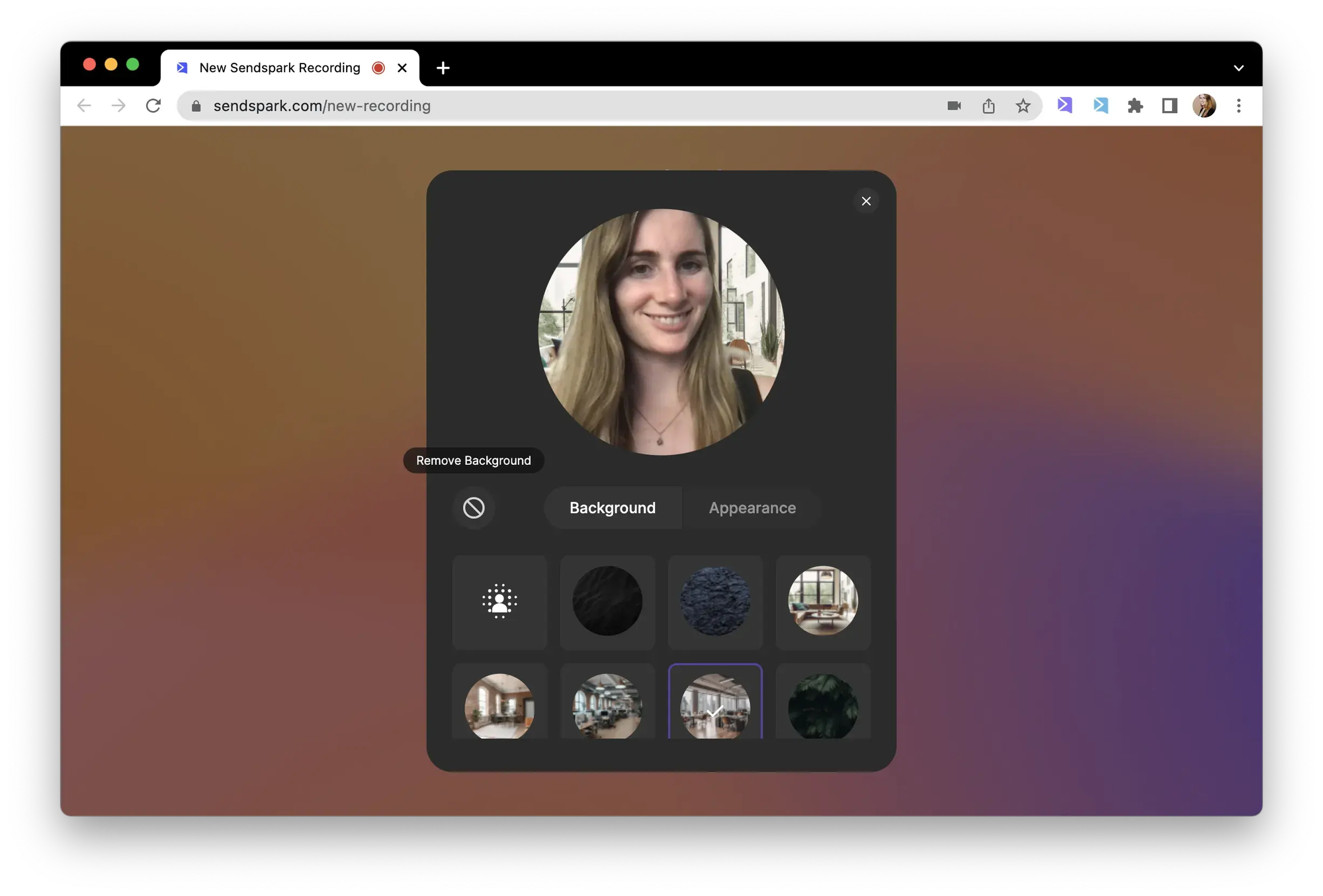Select the dark green leaves background thumbnail
The image size is (1323, 896).
823,705
